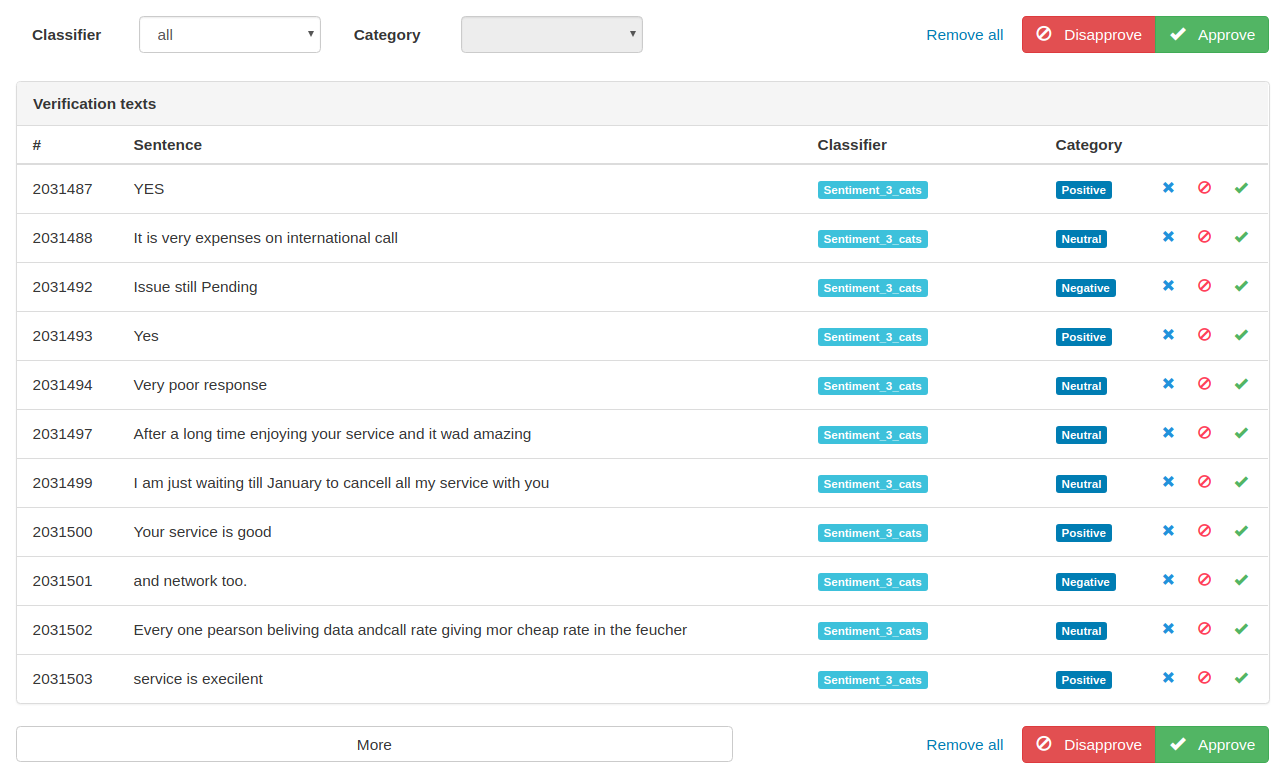
Task: Click the Neutral badge in row 2031488
Action: pos(1081,239)
